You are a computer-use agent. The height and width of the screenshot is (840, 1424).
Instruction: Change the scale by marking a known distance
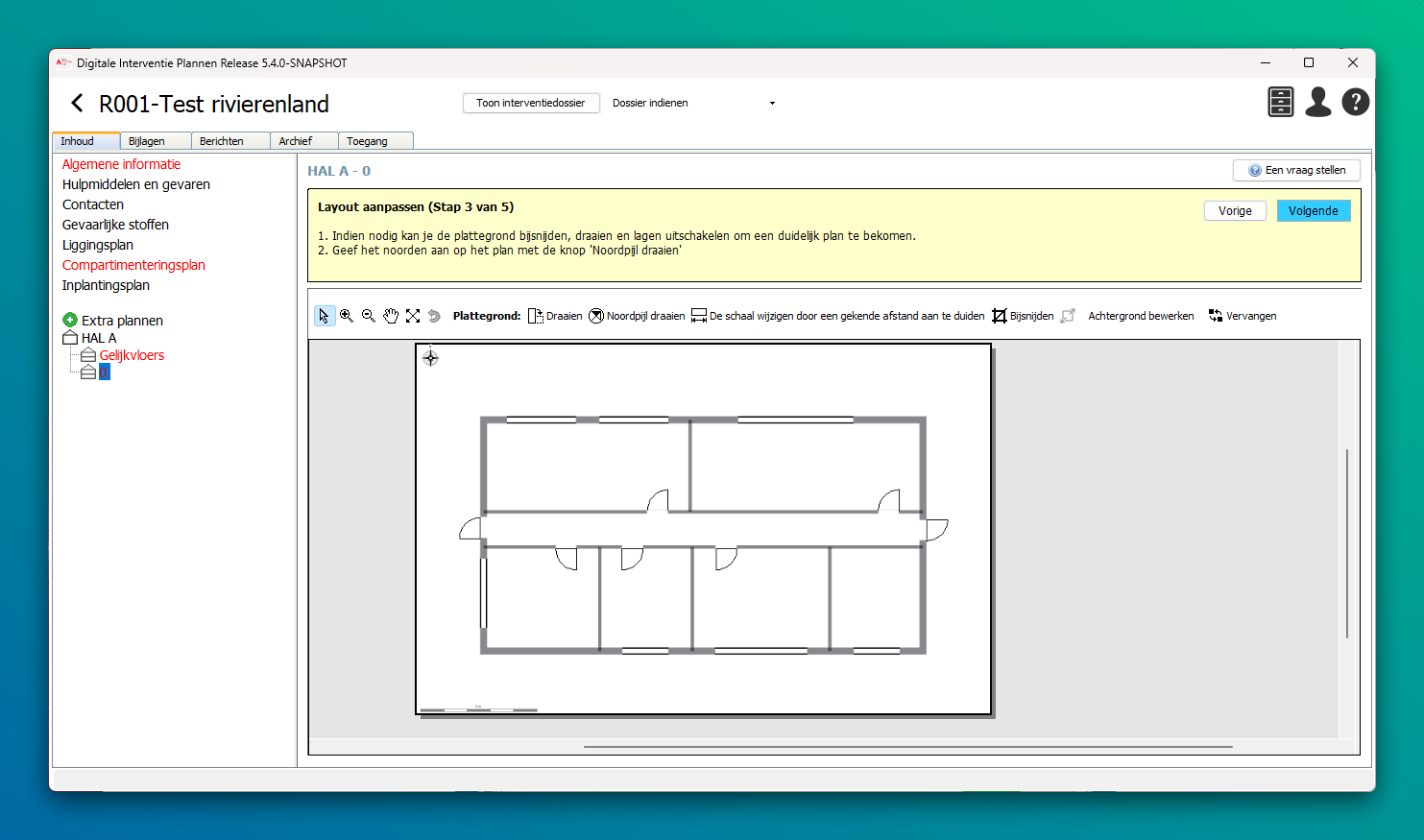pyautogui.click(x=838, y=316)
